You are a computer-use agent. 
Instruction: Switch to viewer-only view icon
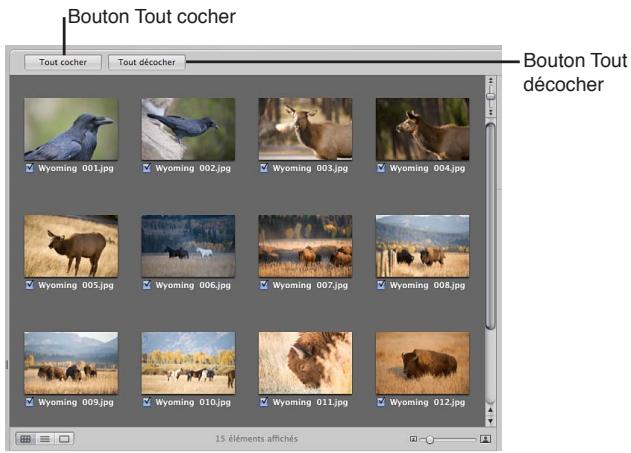click(x=64, y=439)
